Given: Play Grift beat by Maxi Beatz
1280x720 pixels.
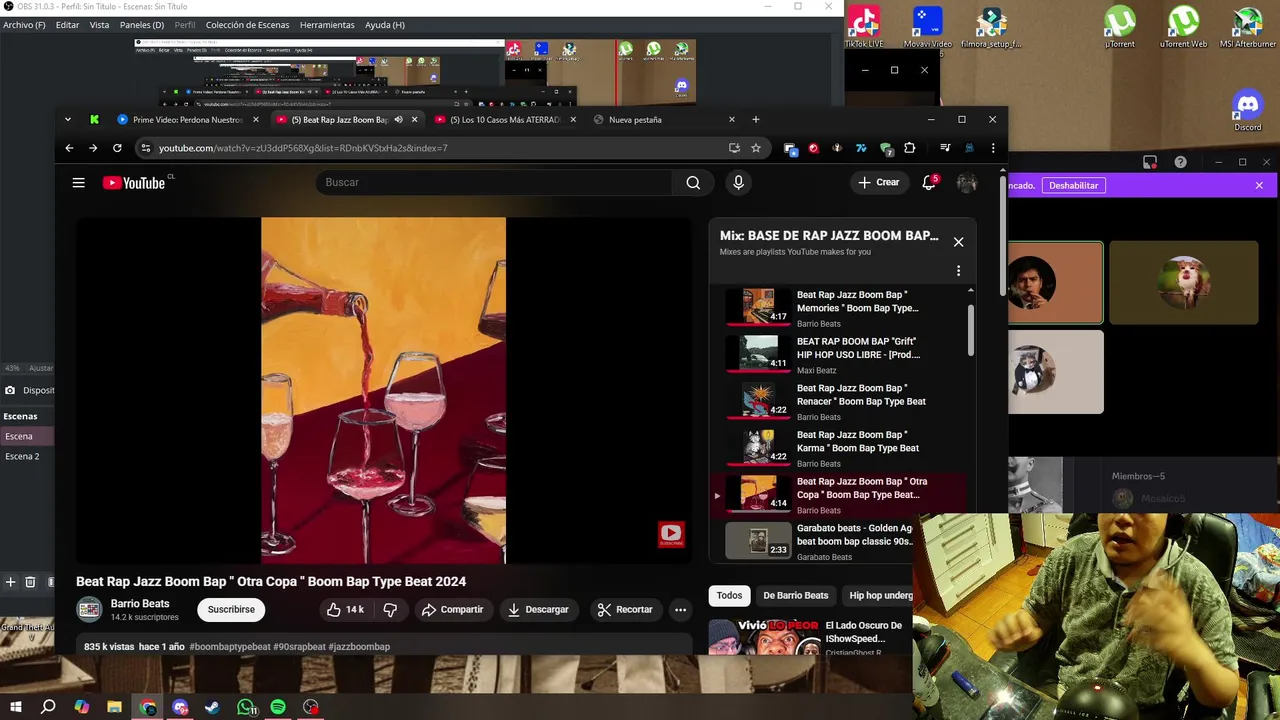Looking at the screenshot, I should [840, 354].
